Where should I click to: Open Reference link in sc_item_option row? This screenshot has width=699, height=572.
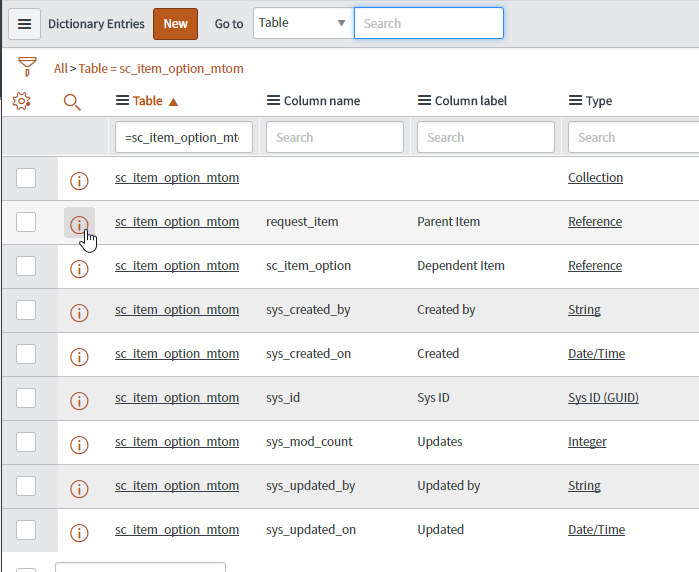pyautogui.click(x=595, y=266)
